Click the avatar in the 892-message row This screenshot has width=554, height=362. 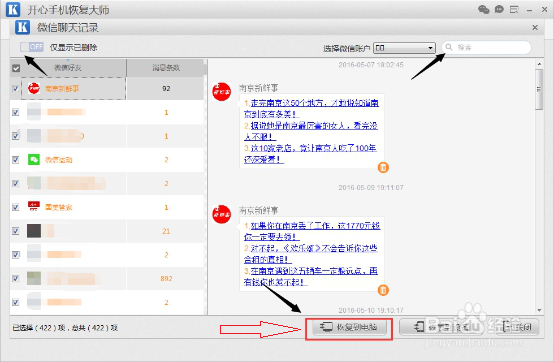(34, 278)
